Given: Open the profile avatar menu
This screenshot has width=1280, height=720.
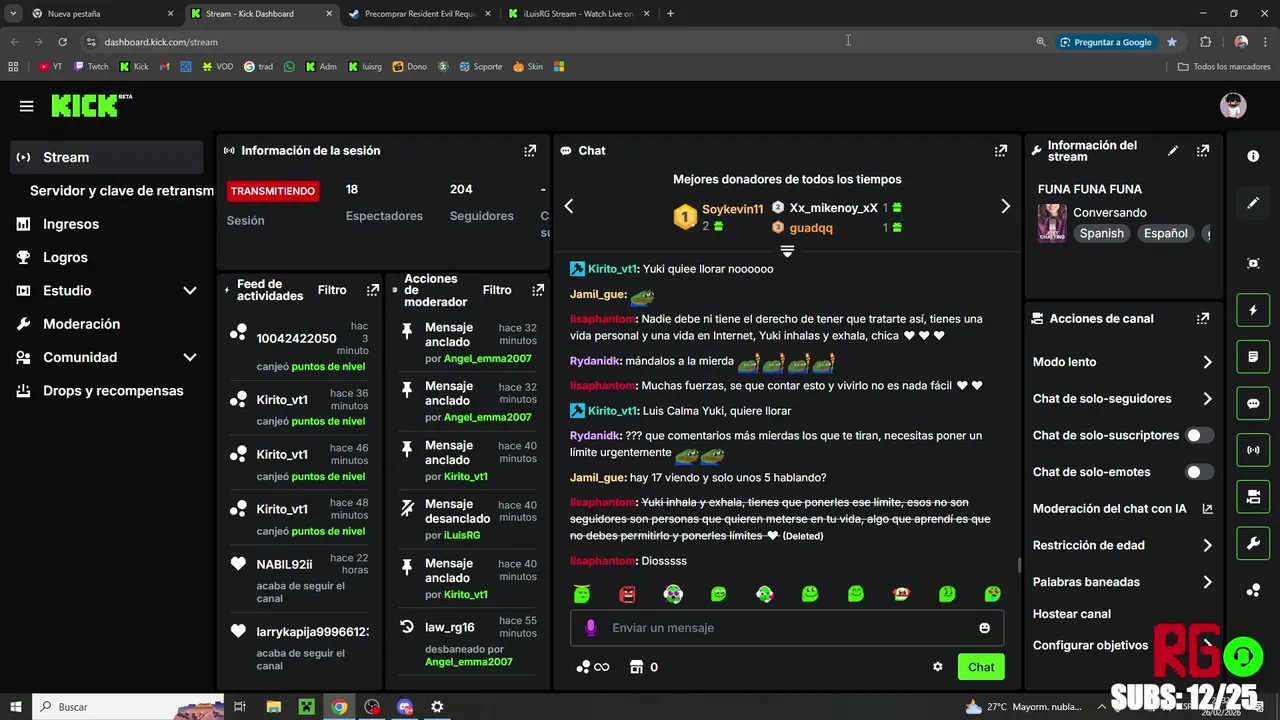Looking at the screenshot, I should pos(1233,106).
